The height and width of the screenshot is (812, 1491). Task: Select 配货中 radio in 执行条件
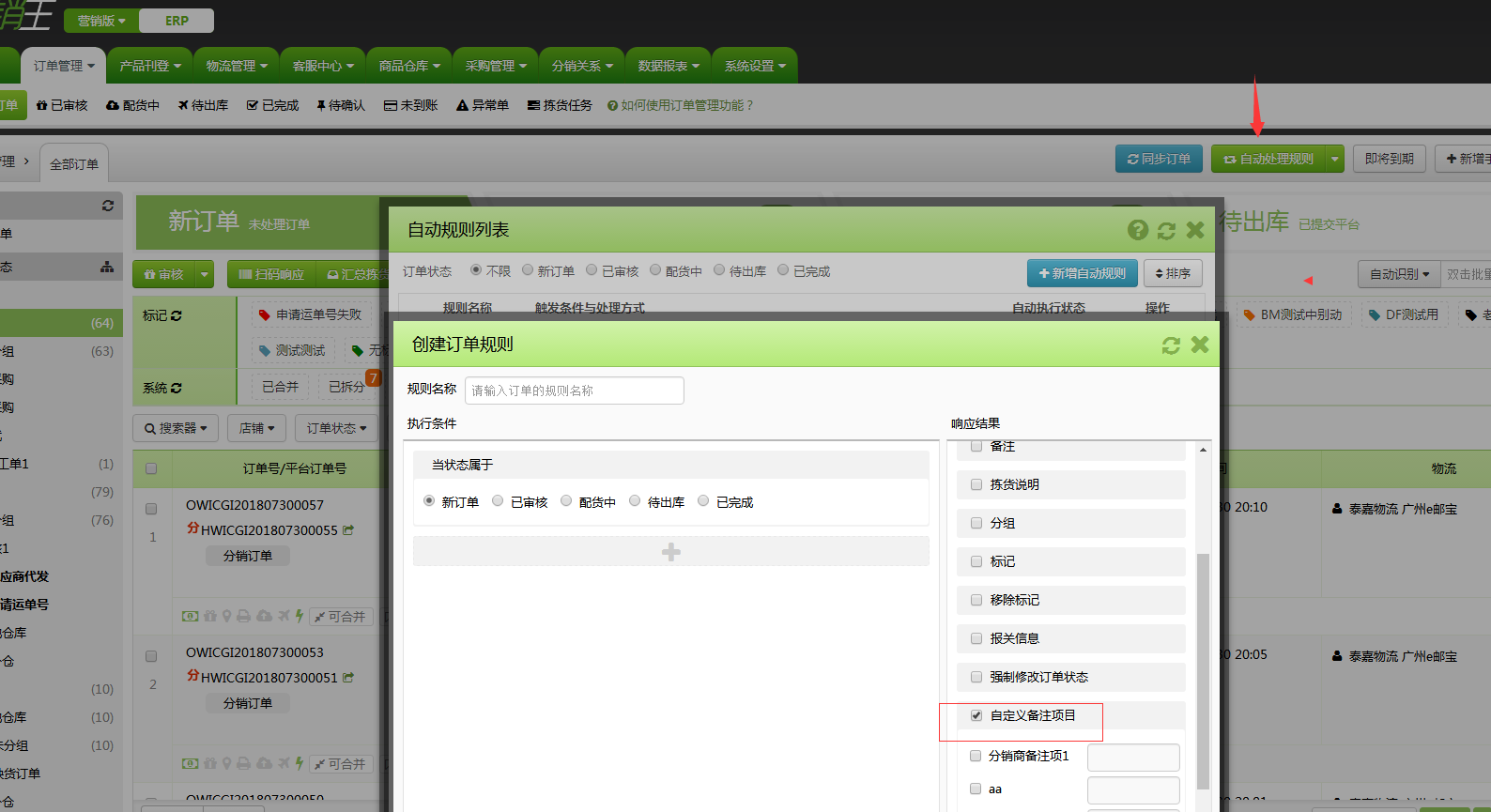click(x=566, y=501)
